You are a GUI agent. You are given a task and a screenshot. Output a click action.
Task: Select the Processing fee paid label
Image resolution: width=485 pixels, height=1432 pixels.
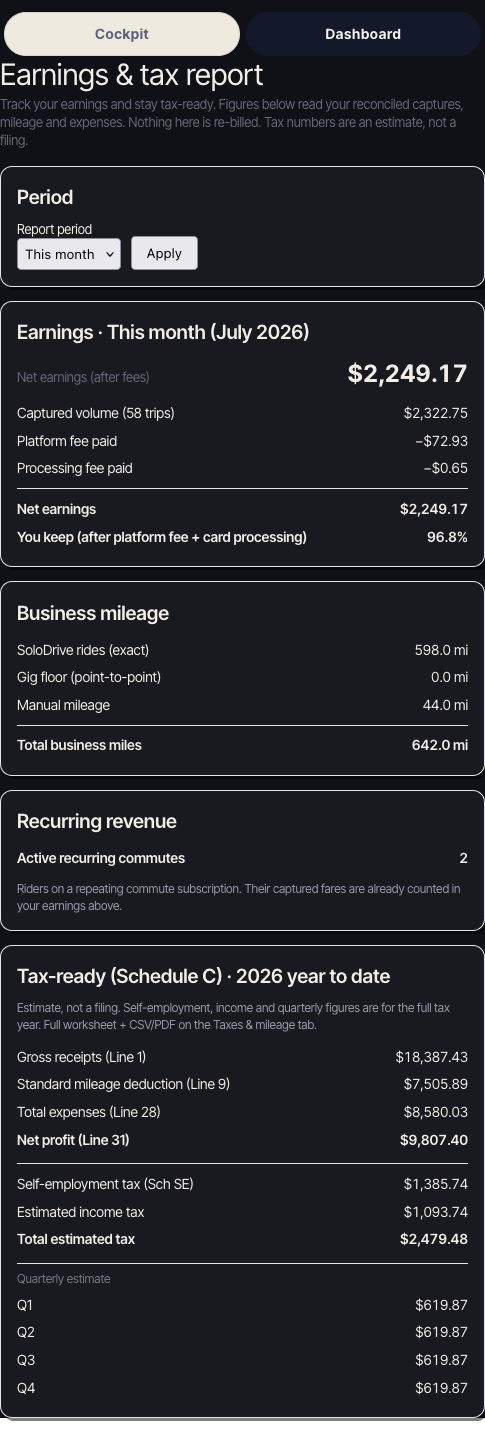click(75, 468)
